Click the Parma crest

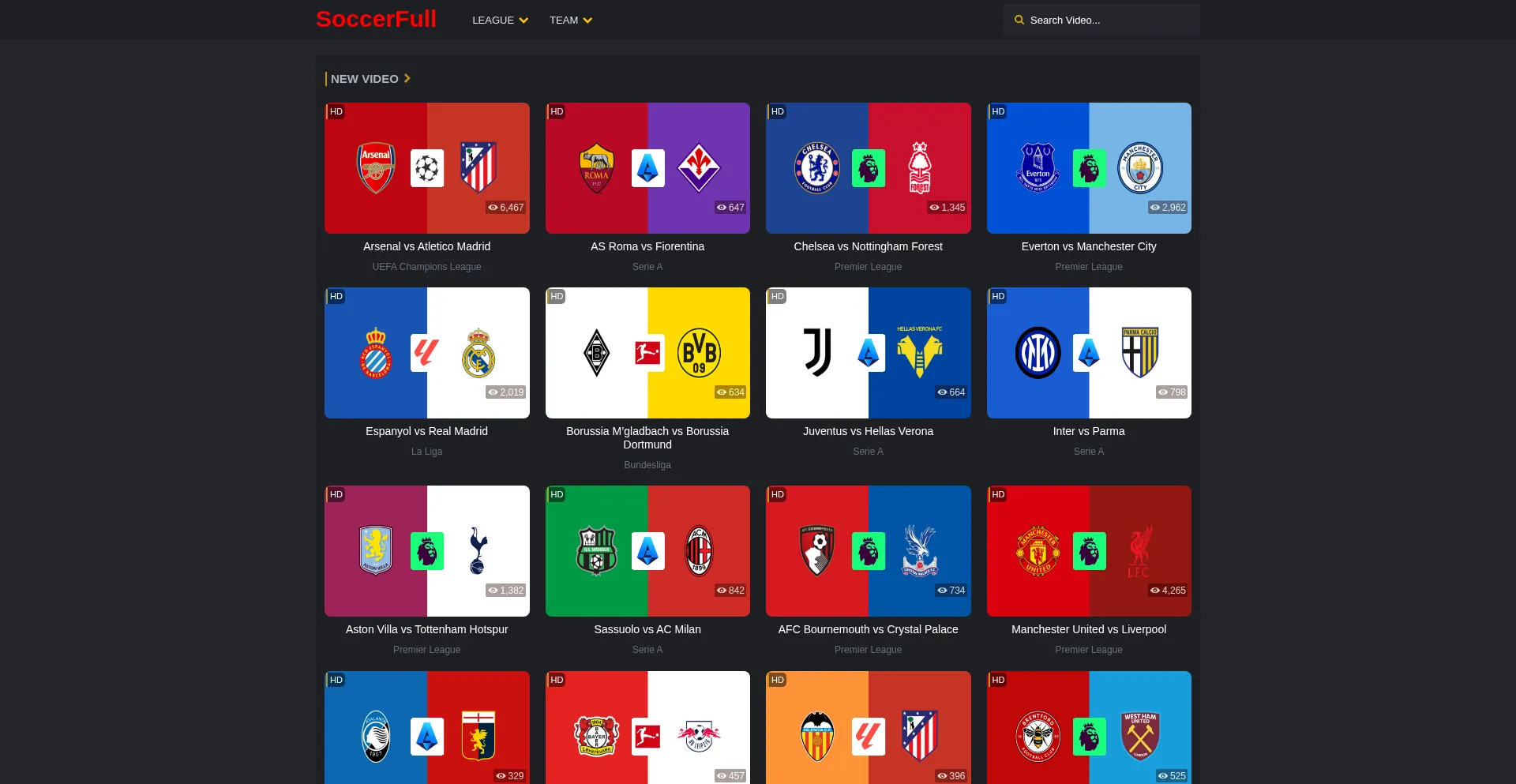pyautogui.click(x=1140, y=353)
